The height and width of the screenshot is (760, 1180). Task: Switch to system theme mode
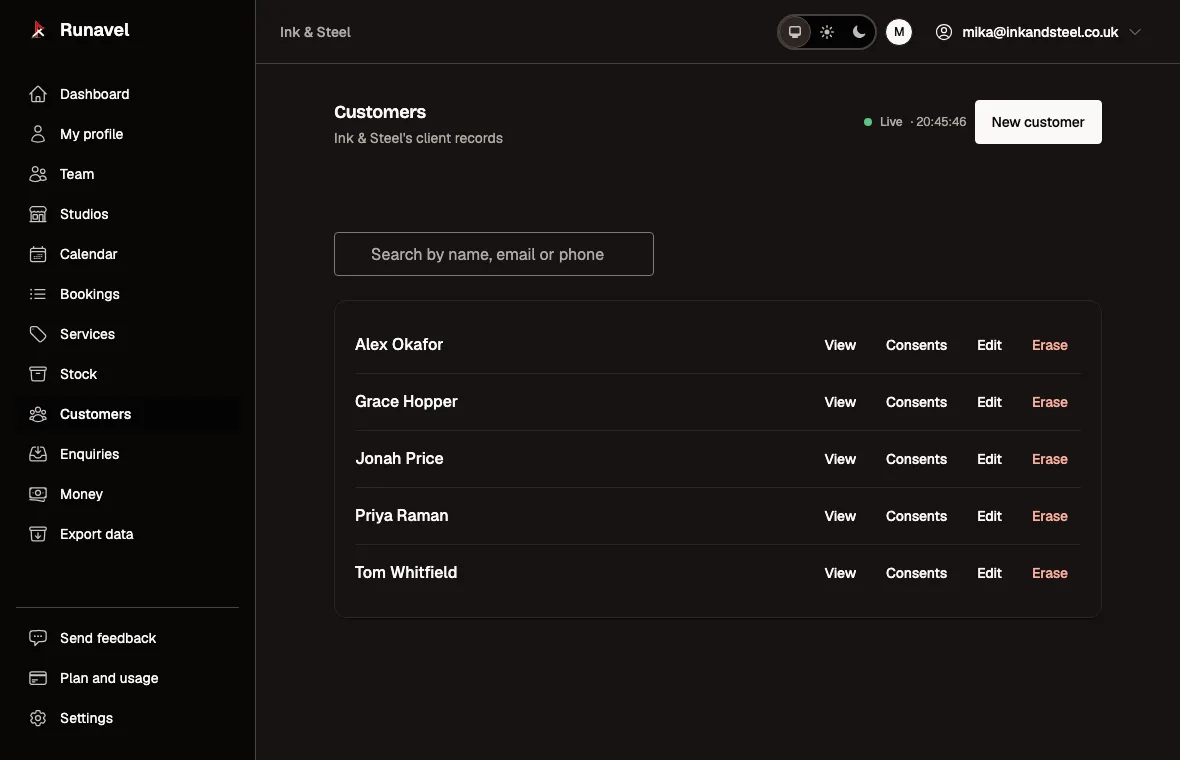[x=795, y=32]
